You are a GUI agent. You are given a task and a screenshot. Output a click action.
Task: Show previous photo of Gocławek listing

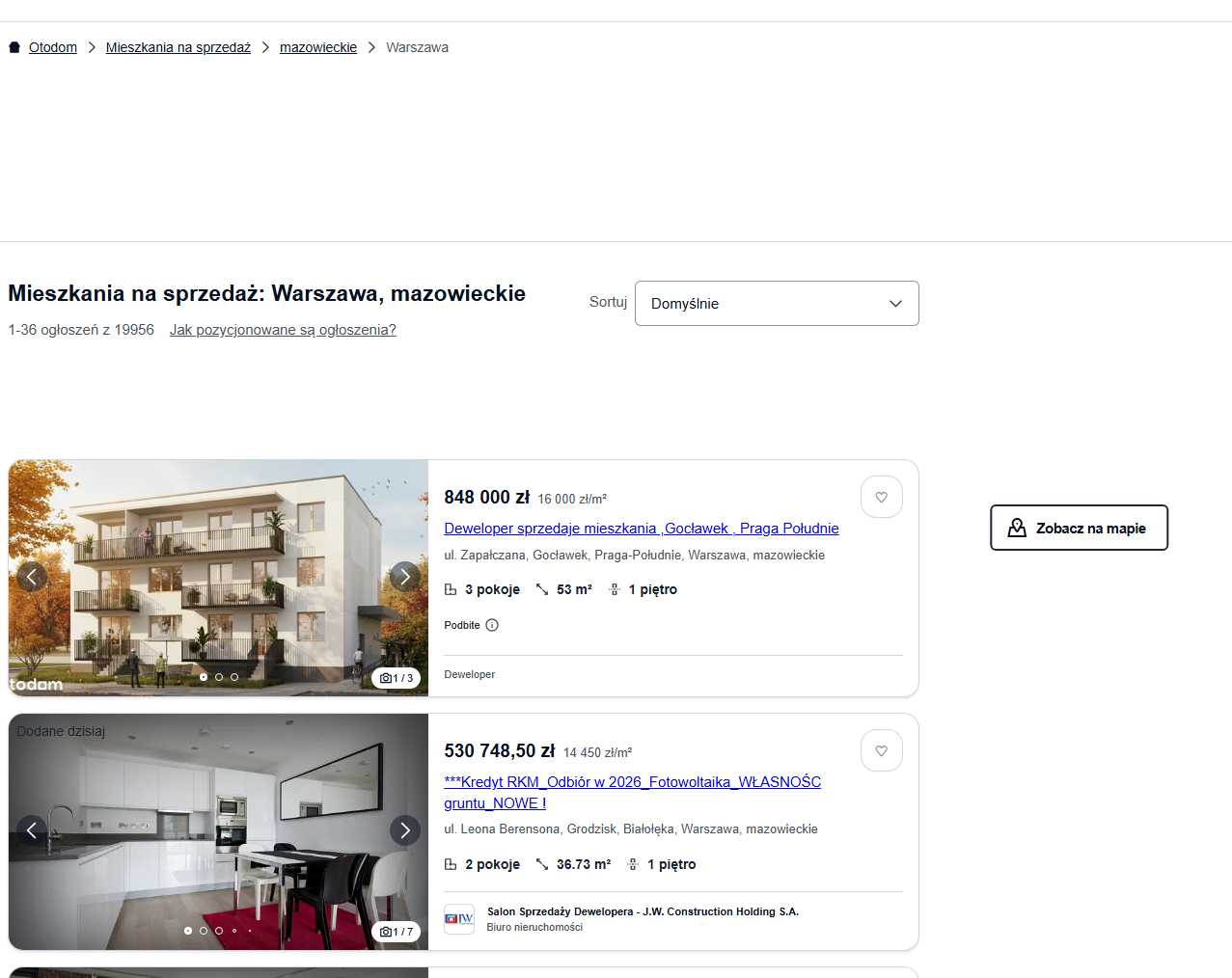point(32,577)
